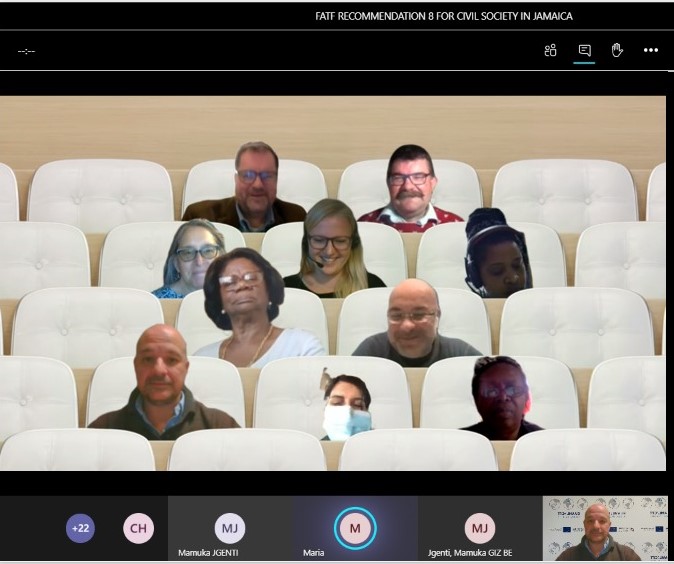Open the More actions ellipsis menu
Screen dimensions: 674x564
[x=651, y=51]
